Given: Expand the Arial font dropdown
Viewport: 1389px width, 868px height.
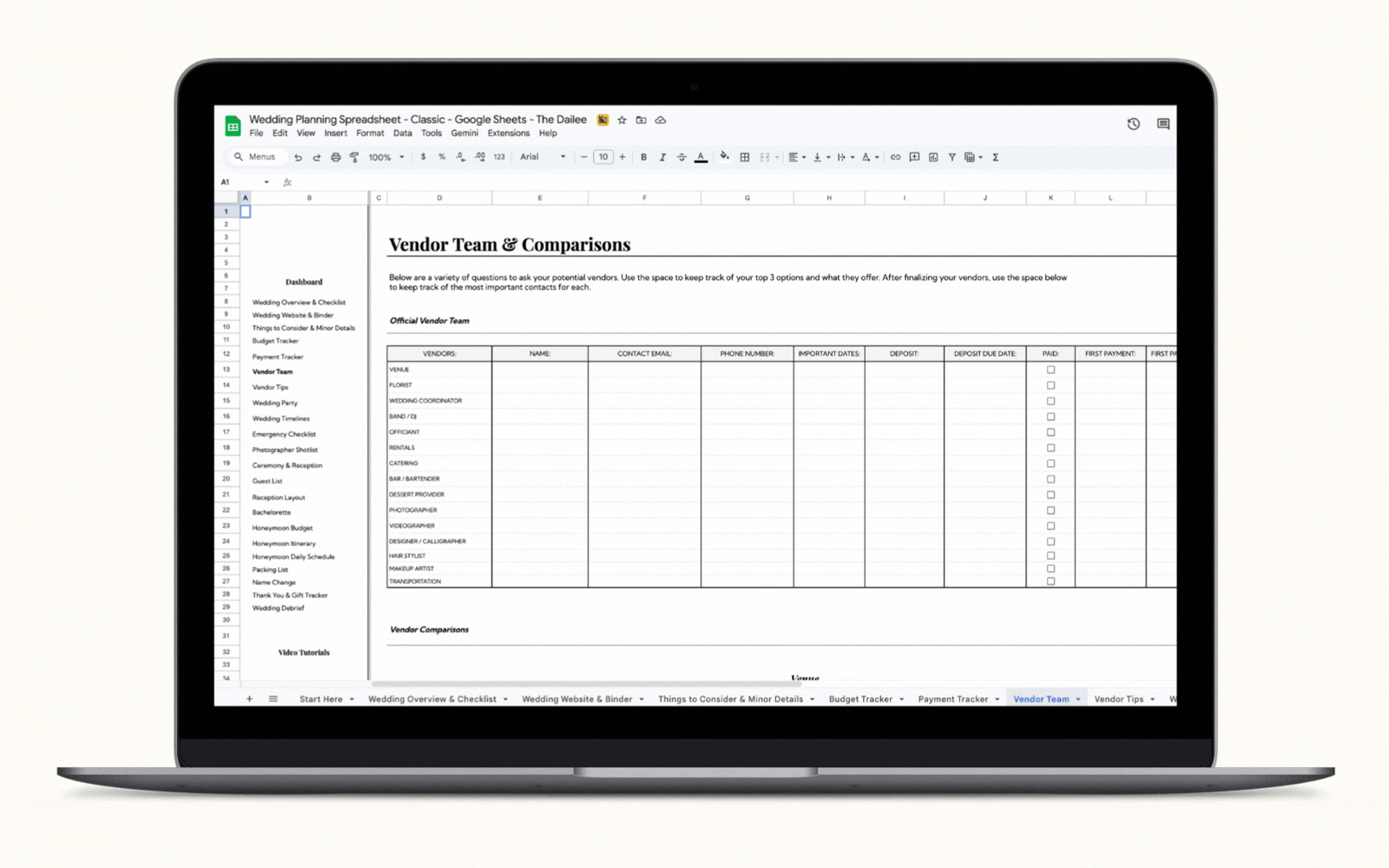Looking at the screenshot, I should coord(543,157).
